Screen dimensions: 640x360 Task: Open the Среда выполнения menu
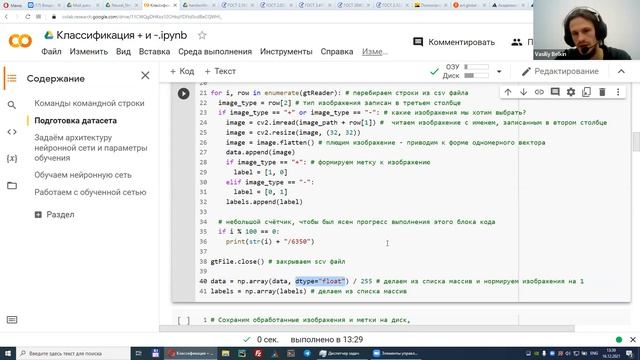tap(215, 52)
